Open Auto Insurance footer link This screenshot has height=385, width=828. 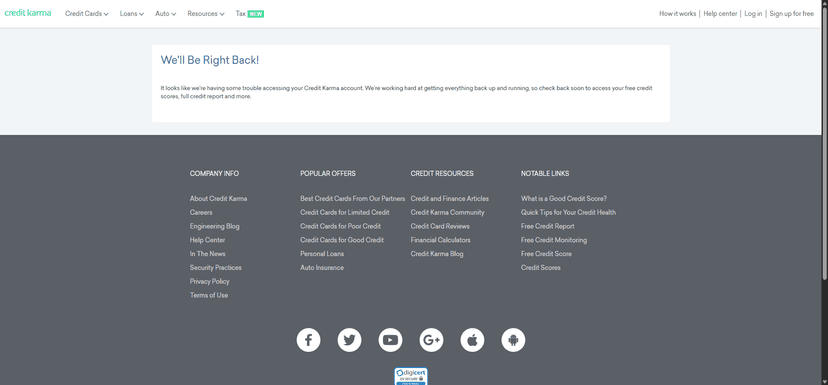pos(322,268)
